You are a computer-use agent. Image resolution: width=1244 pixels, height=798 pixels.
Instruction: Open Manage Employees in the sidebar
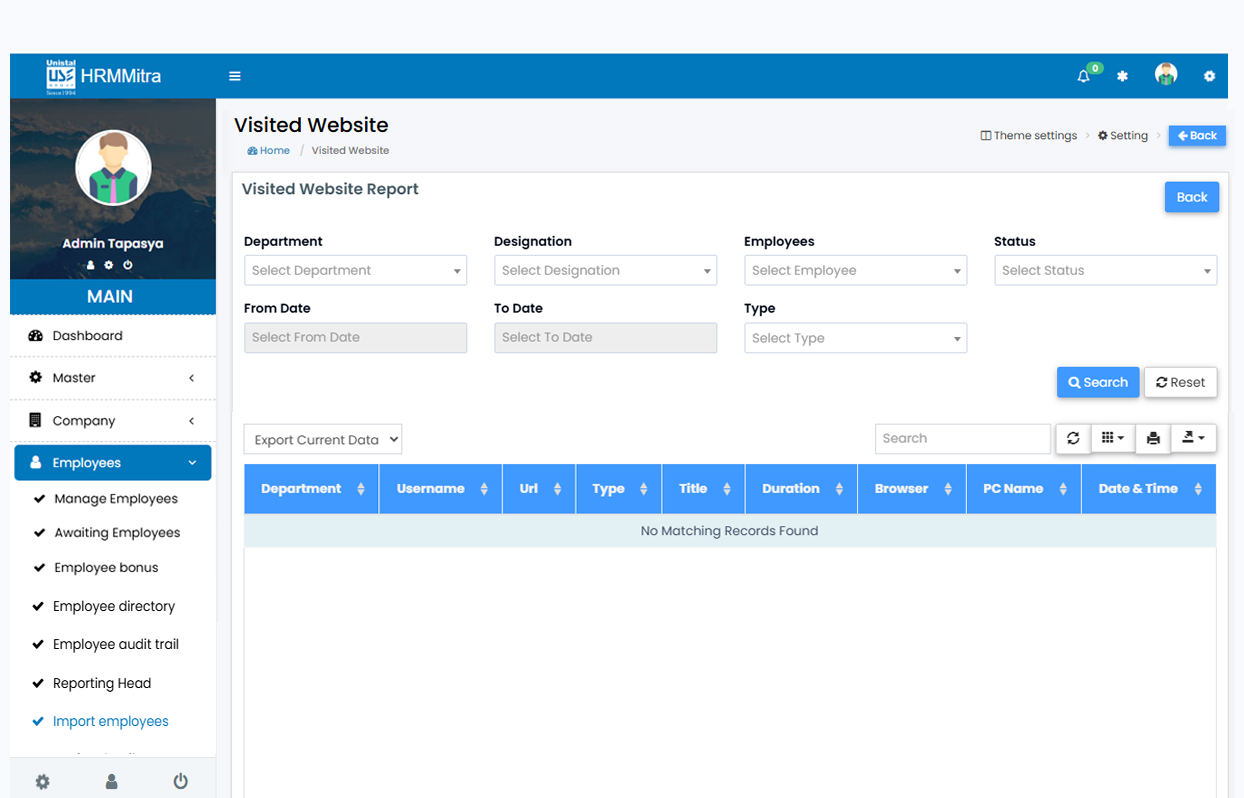116,499
